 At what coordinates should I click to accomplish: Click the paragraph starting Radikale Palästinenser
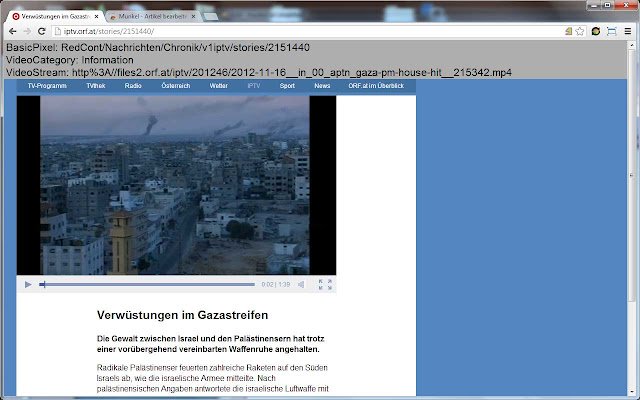pyautogui.click(x=213, y=378)
